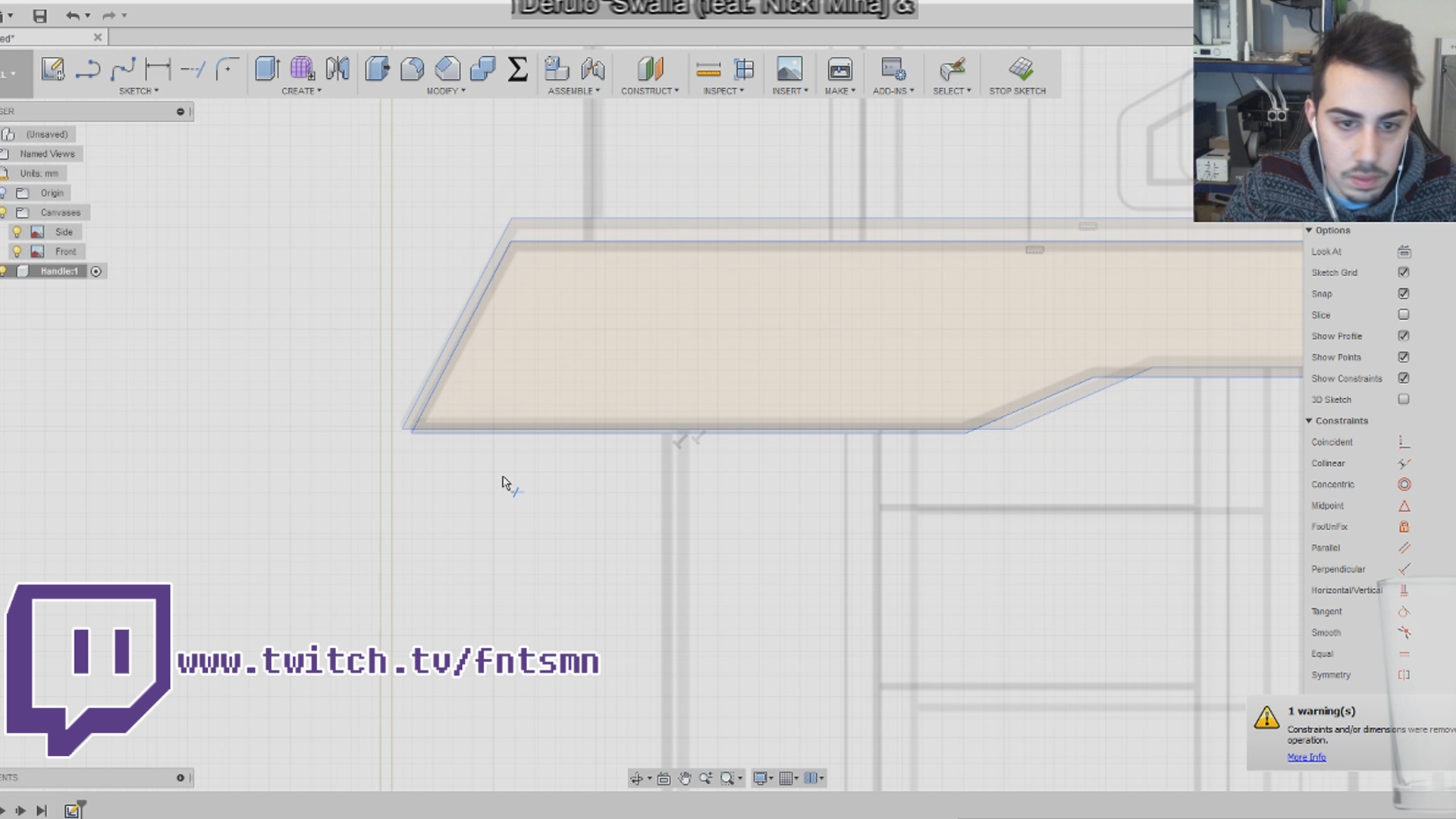The height and width of the screenshot is (819, 1456).
Task: Click the Create Form icon
Action: (302, 69)
